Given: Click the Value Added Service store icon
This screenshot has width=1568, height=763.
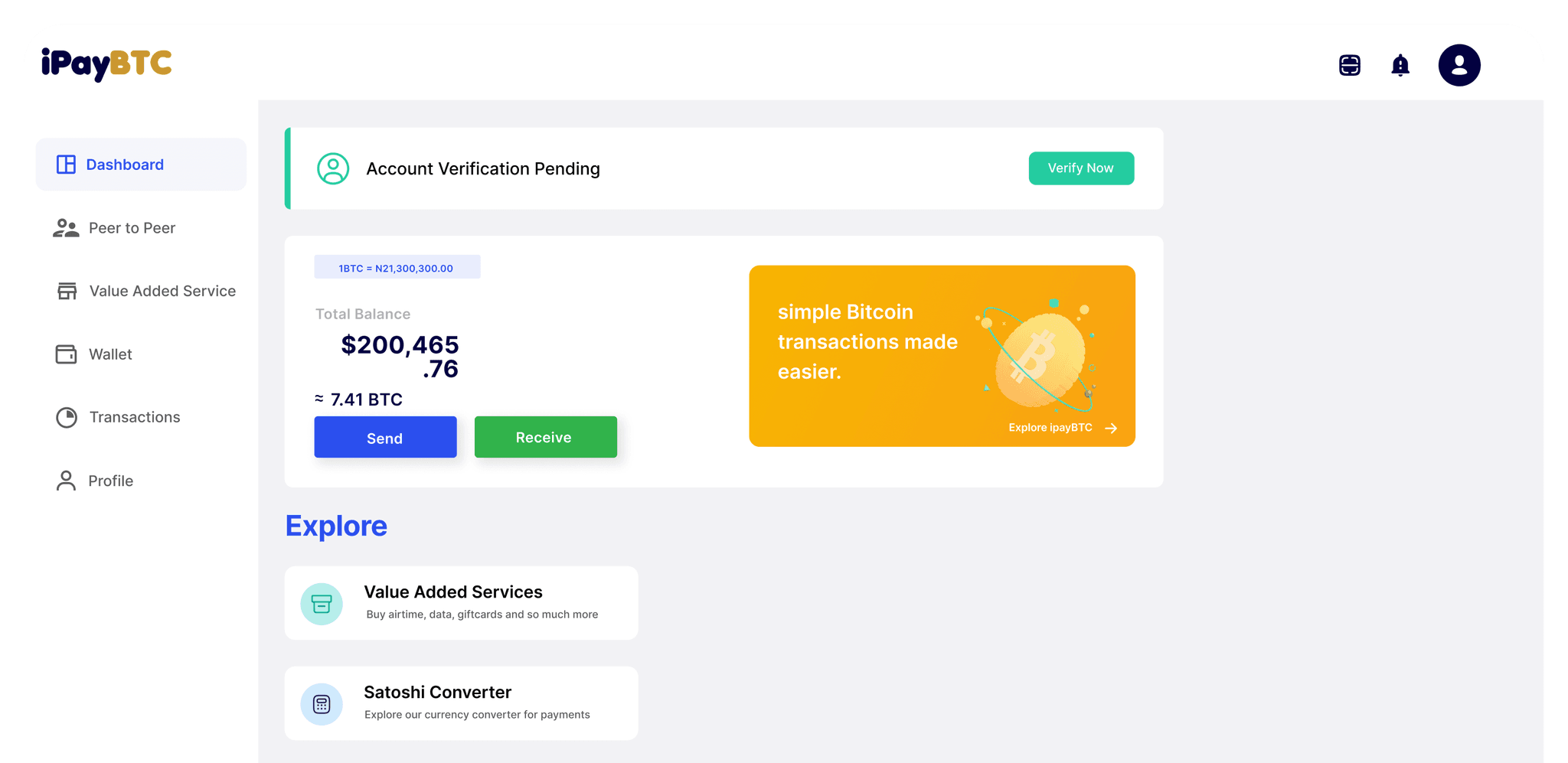Looking at the screenshot, I should (x=67, y=291).
